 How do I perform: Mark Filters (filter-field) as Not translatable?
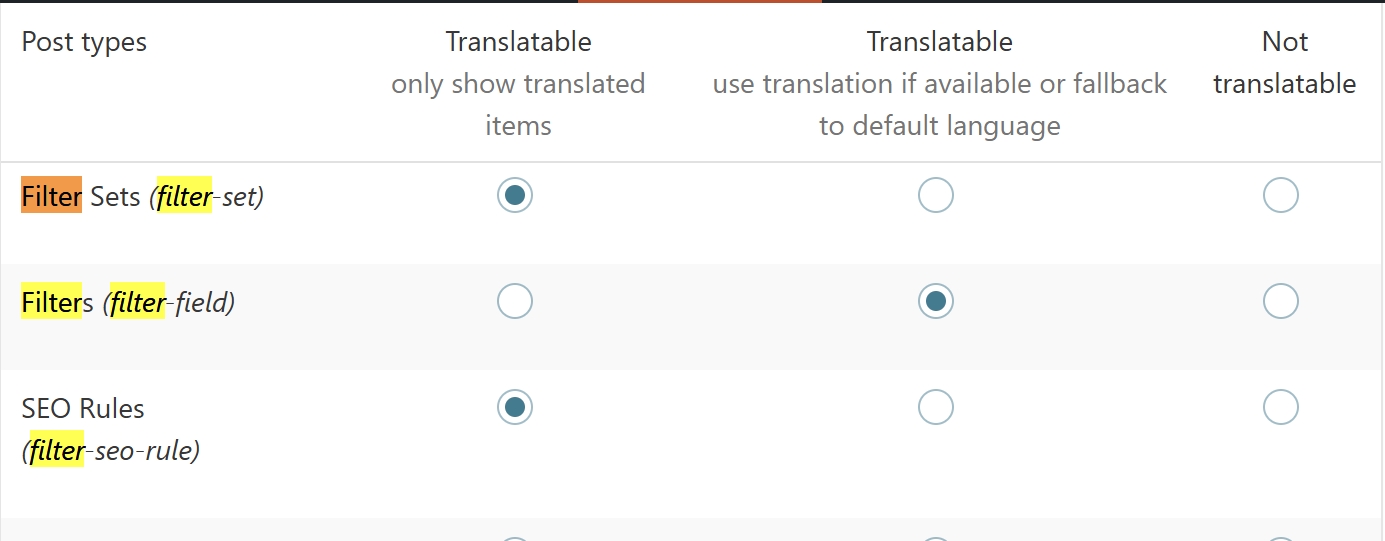[1281, 301]
